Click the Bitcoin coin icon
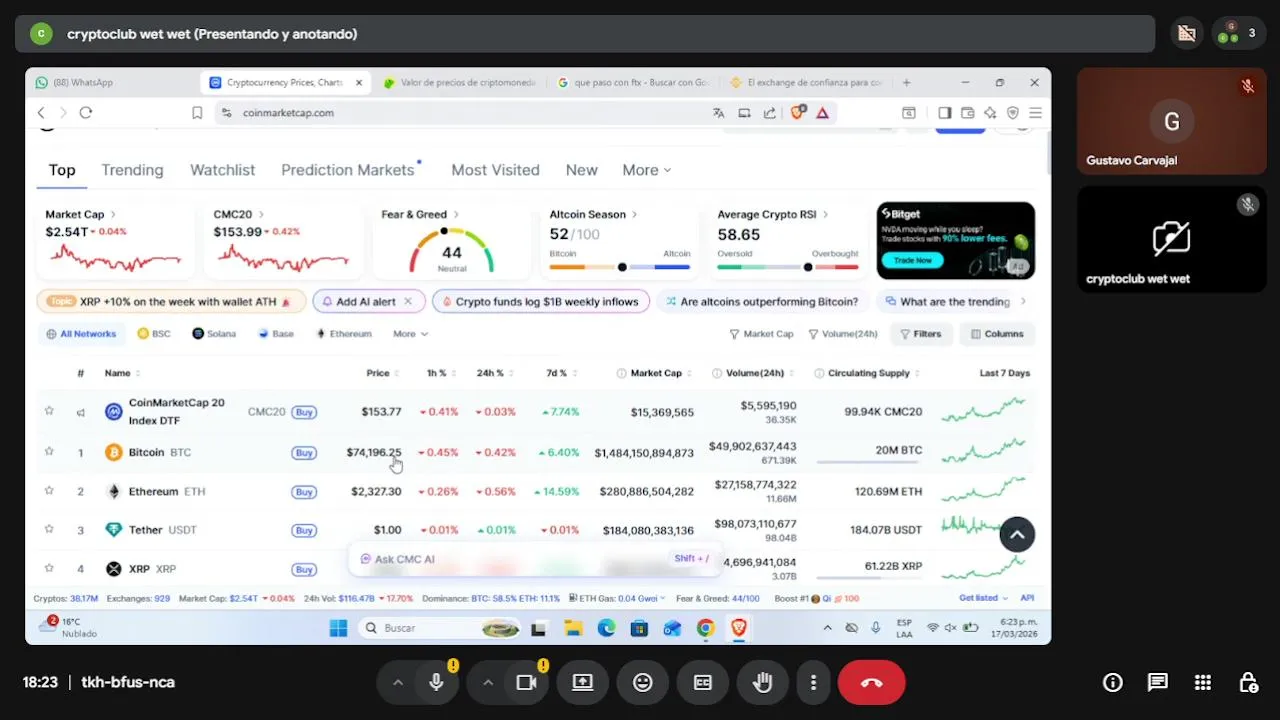1280x720 pixels. click(114, 452)
